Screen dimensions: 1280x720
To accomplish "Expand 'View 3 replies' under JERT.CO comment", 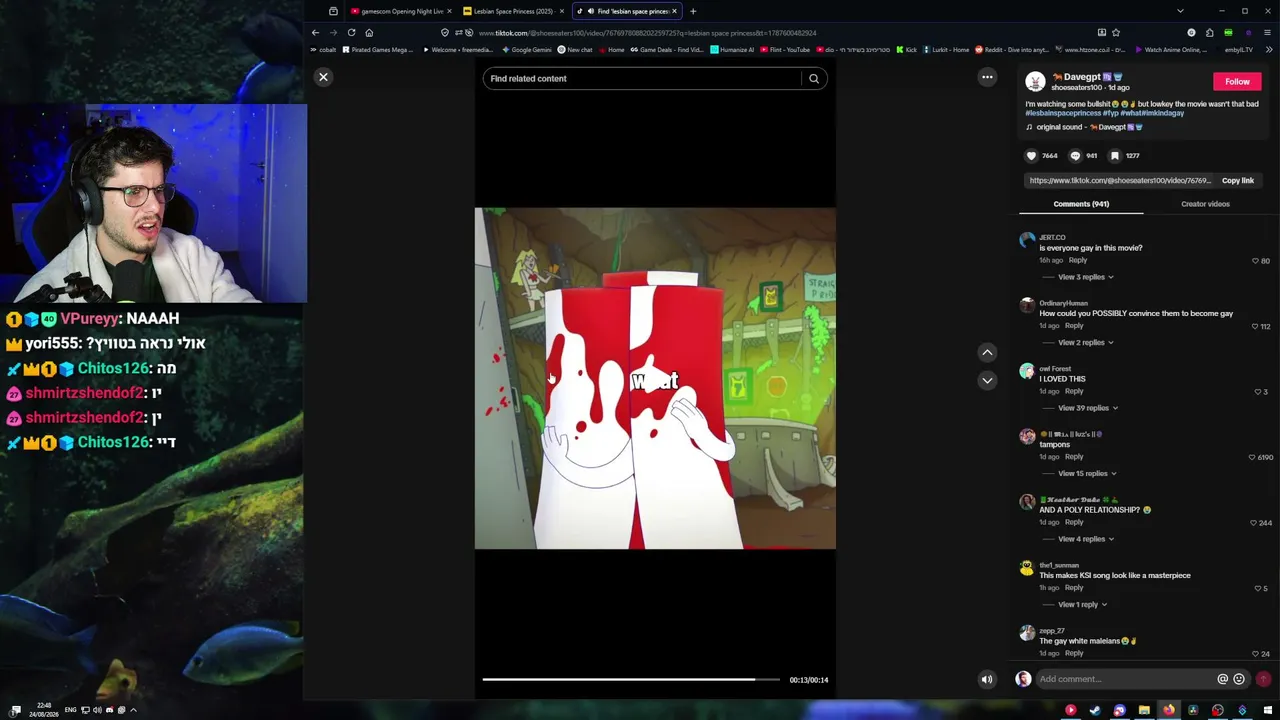I will [1085, 277].
